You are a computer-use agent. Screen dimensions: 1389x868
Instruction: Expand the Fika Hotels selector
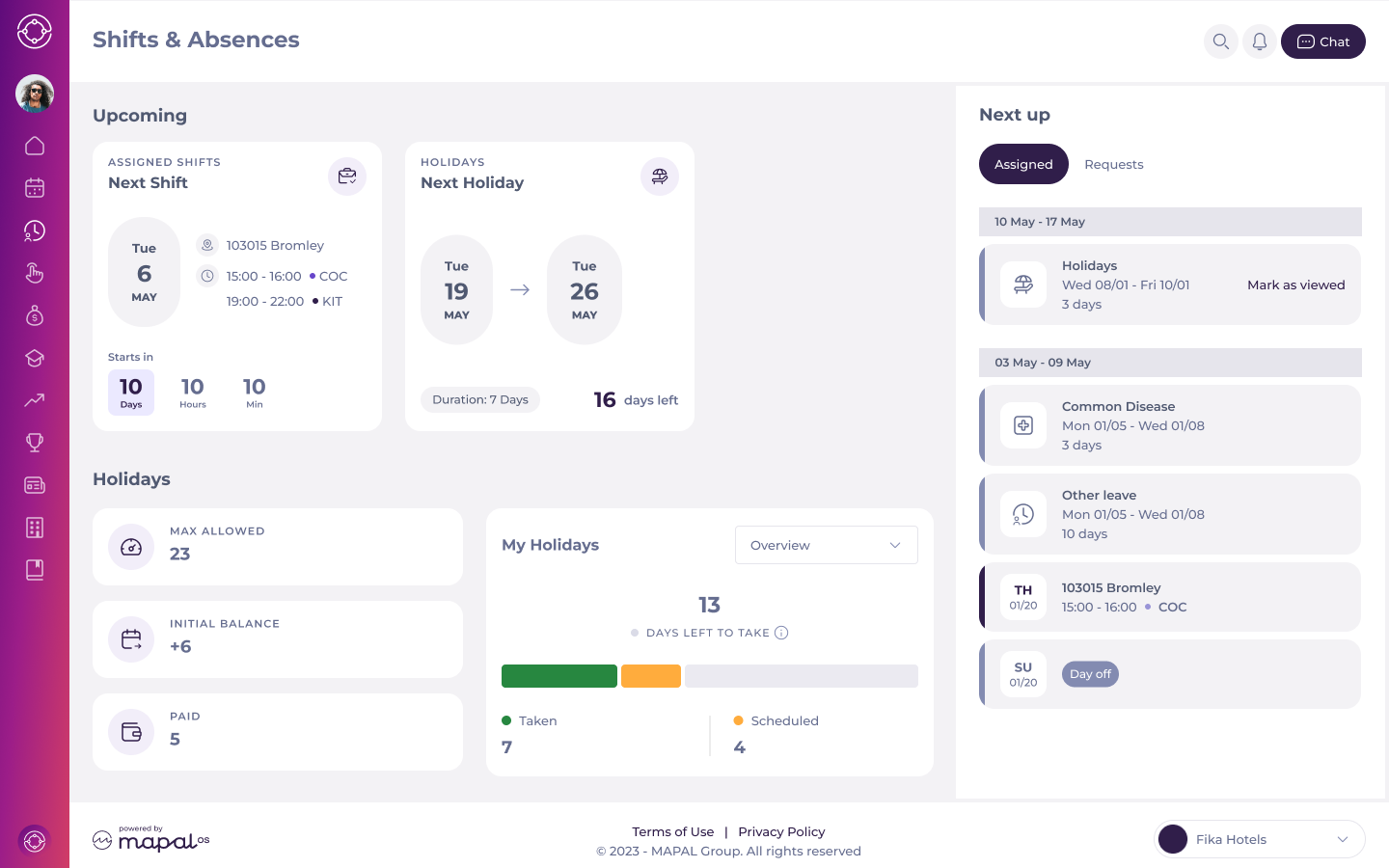[x=1260, y=839]
